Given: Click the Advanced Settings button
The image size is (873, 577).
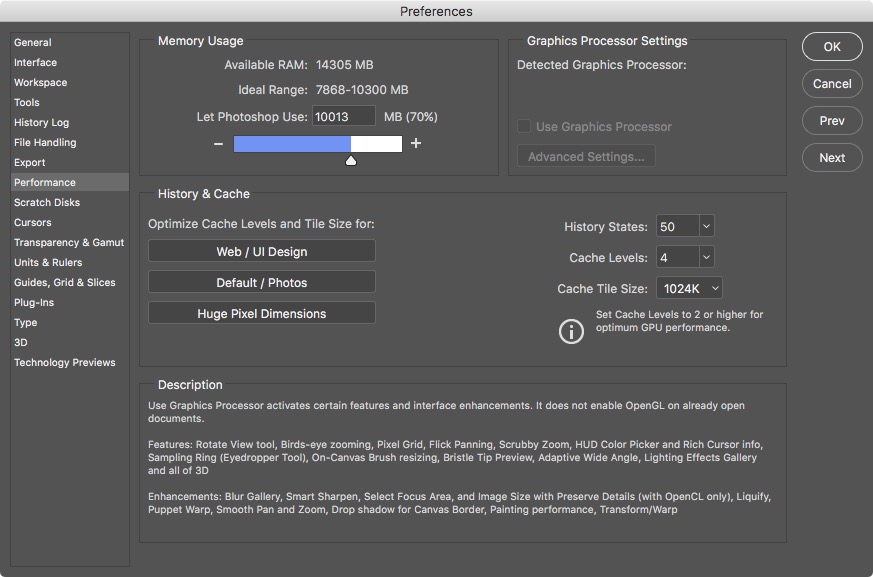Looking at the screenshot, I should 586,157.
